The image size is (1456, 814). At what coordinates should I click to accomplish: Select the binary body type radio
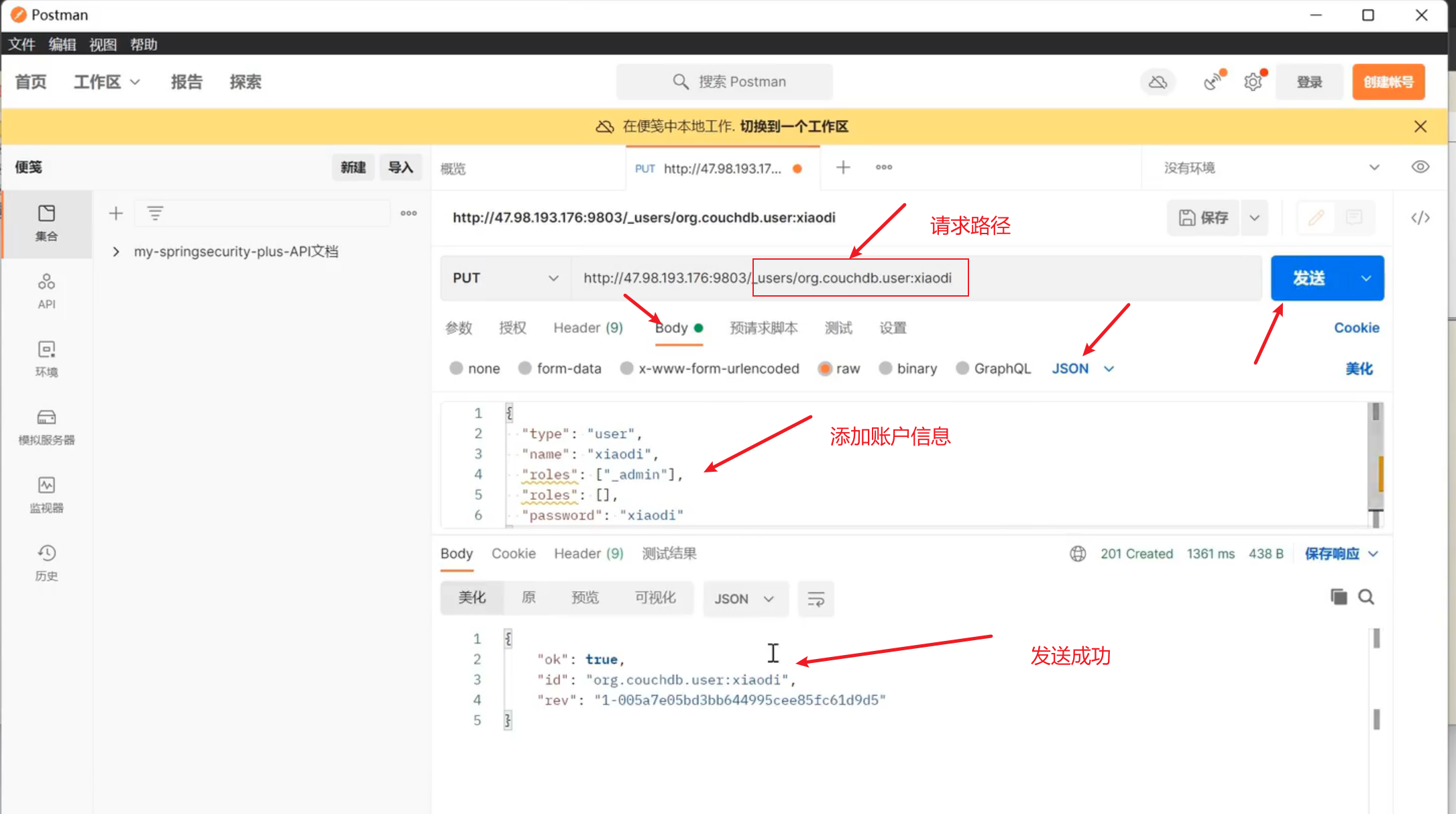885,368
